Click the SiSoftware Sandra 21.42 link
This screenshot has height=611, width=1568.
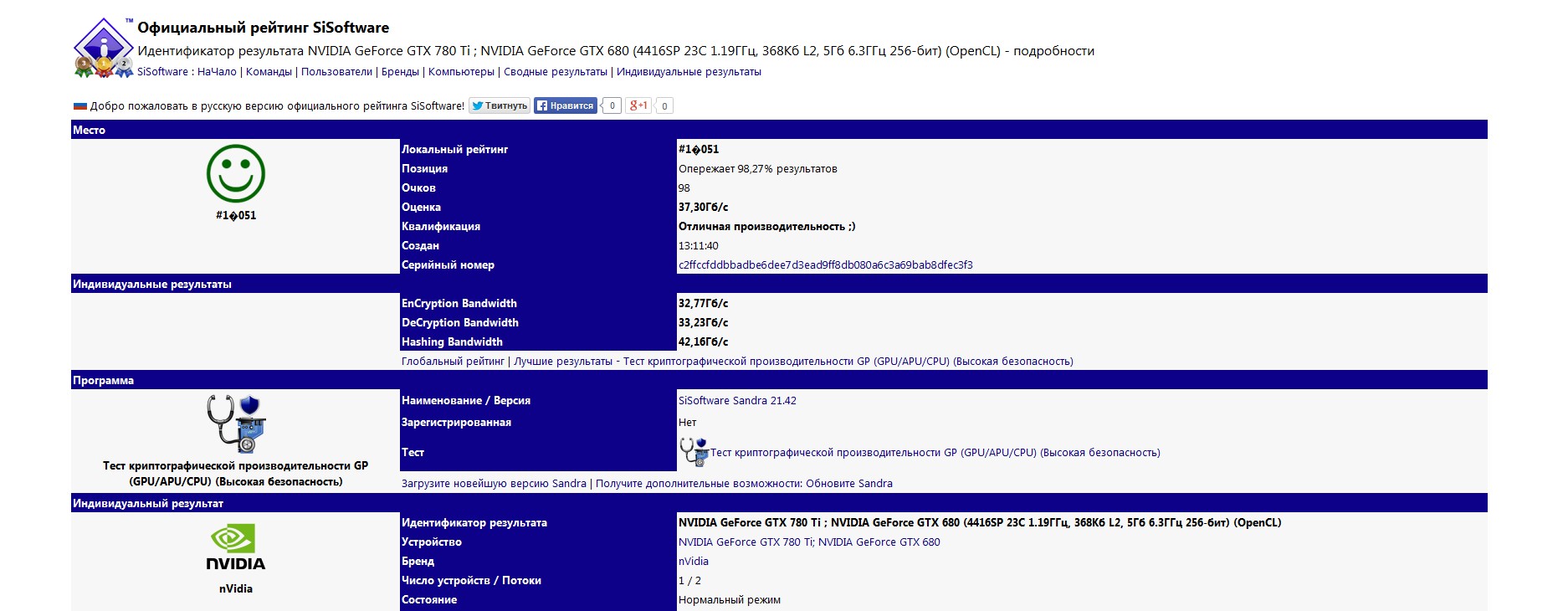[737, 401]
